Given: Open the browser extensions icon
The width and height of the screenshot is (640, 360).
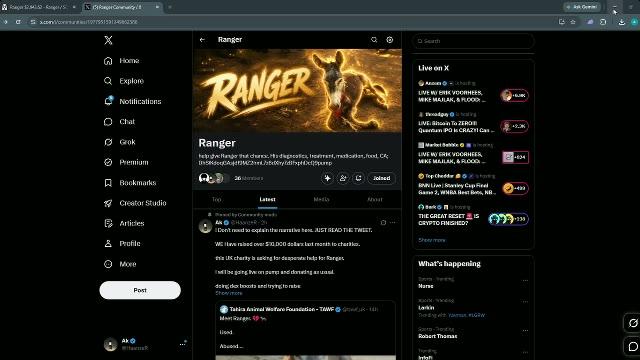Looking at the screenshot, I should (603, 22).
